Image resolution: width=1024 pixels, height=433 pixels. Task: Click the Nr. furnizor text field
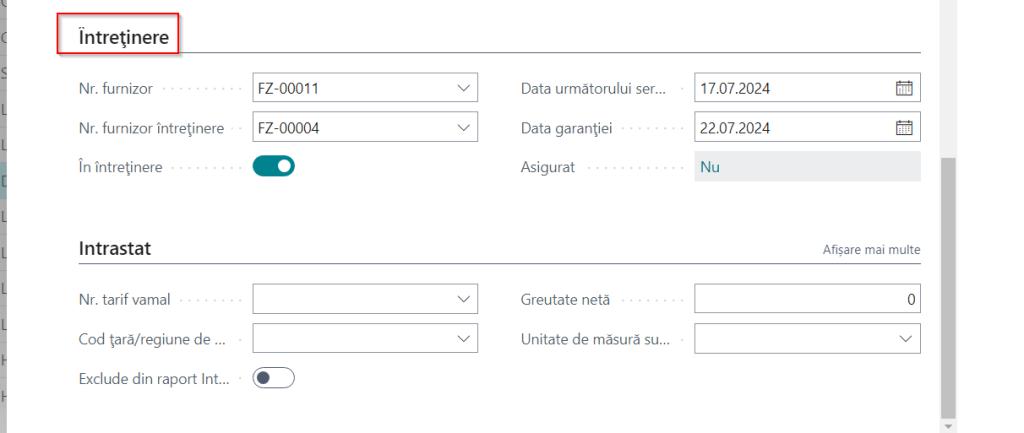[350, 88]
